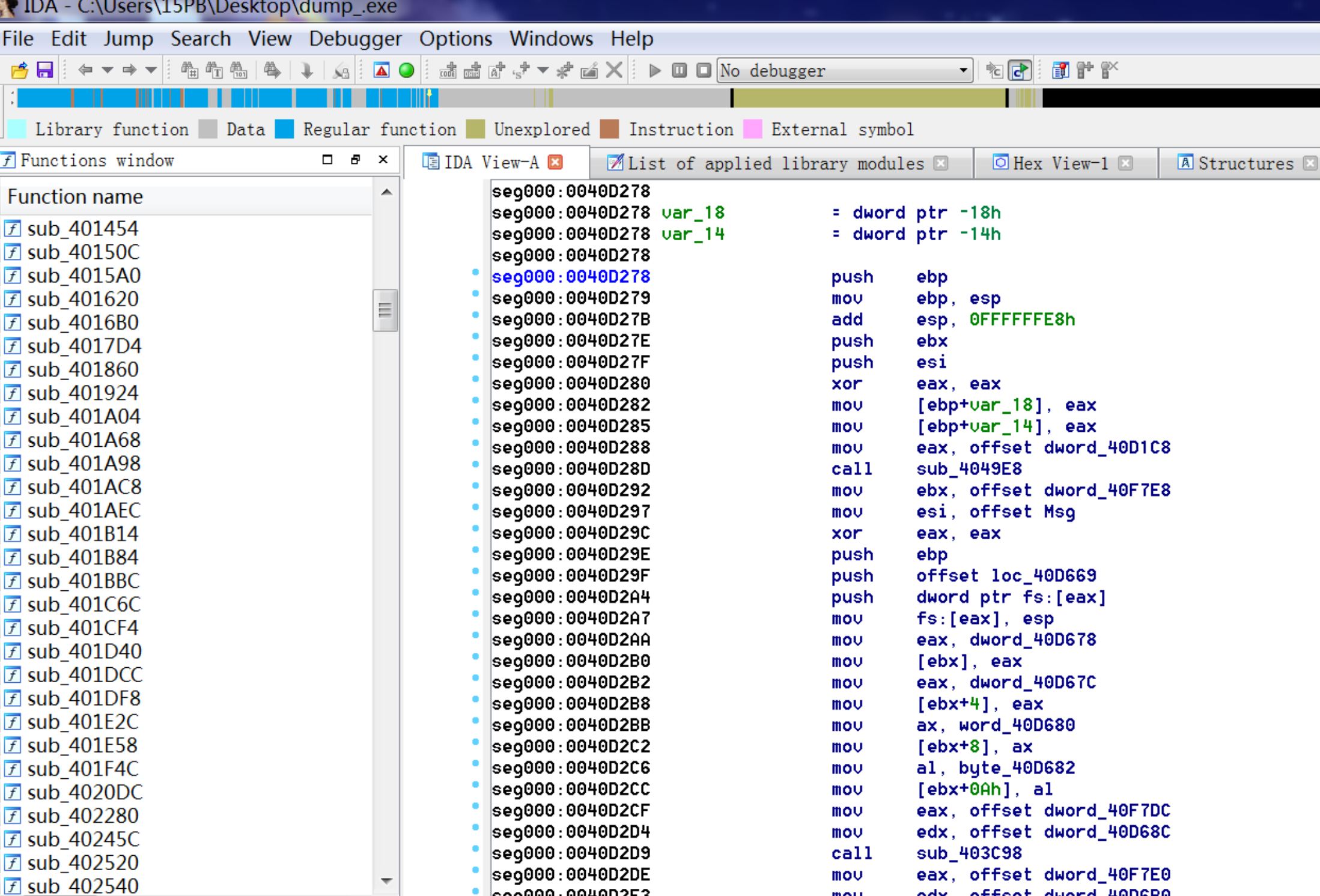
Task: Click the Save database floppy icon
Action: (45, 70)
